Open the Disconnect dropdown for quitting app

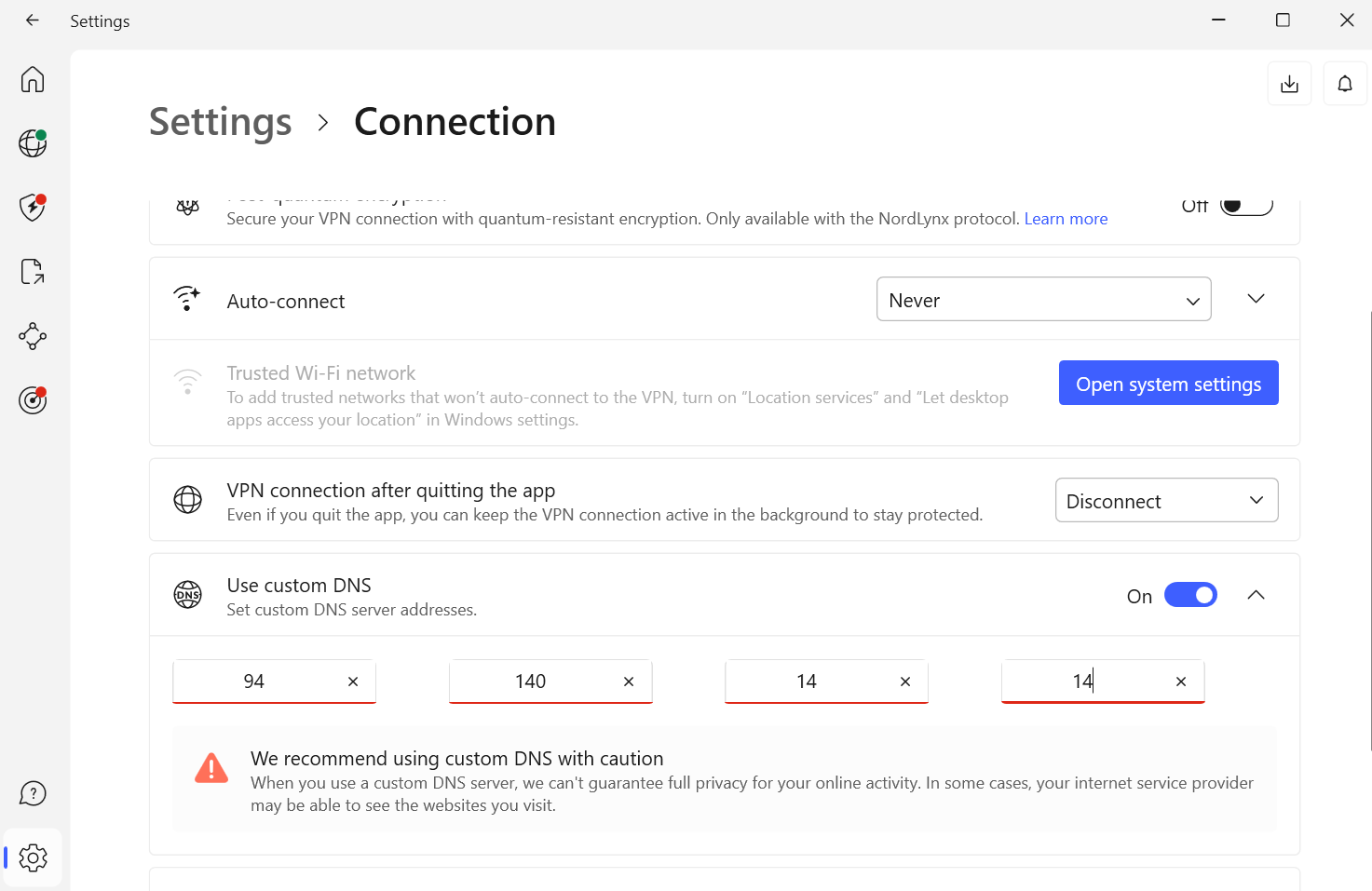pos(1166,501)
